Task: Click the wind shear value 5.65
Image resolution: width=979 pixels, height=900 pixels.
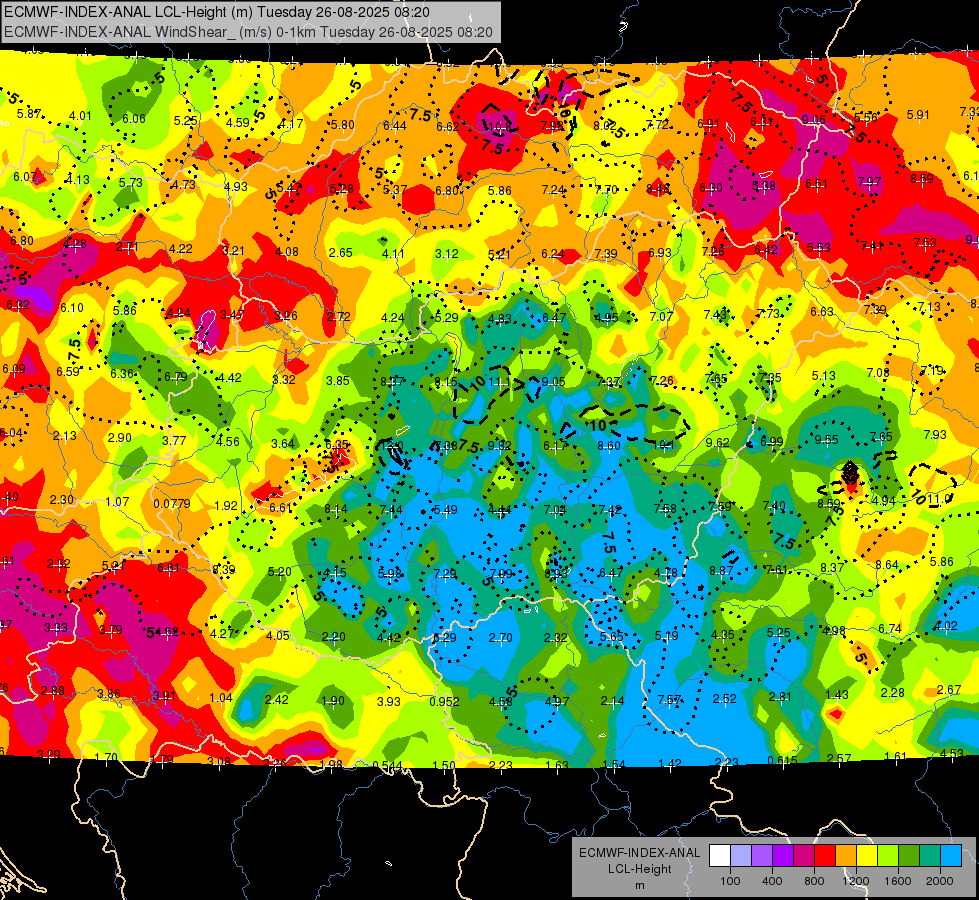Action: (611, 636)
